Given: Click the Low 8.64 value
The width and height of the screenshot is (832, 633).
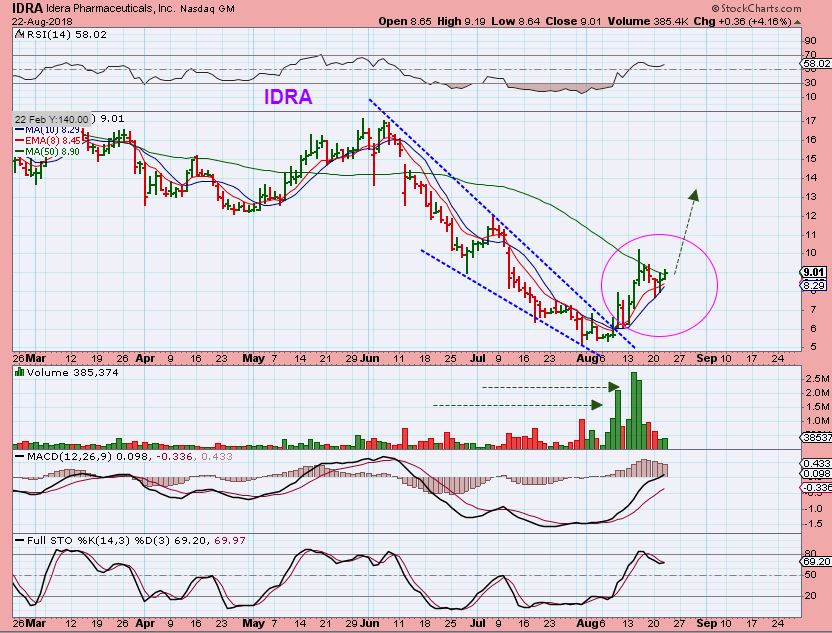Looking at the screenshot, I should (515, 22).
